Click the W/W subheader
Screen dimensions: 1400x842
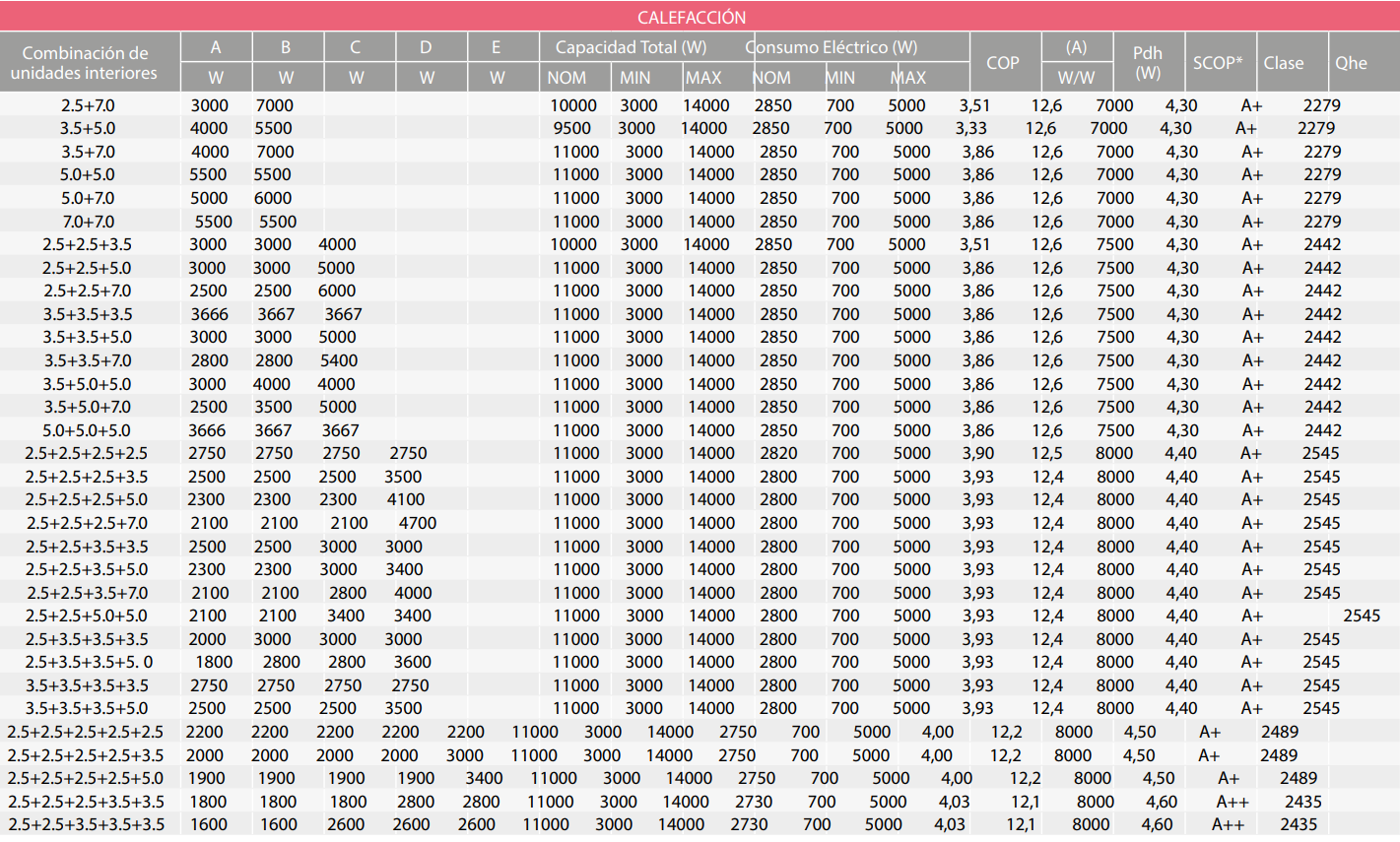click(x=1076, y=77)
